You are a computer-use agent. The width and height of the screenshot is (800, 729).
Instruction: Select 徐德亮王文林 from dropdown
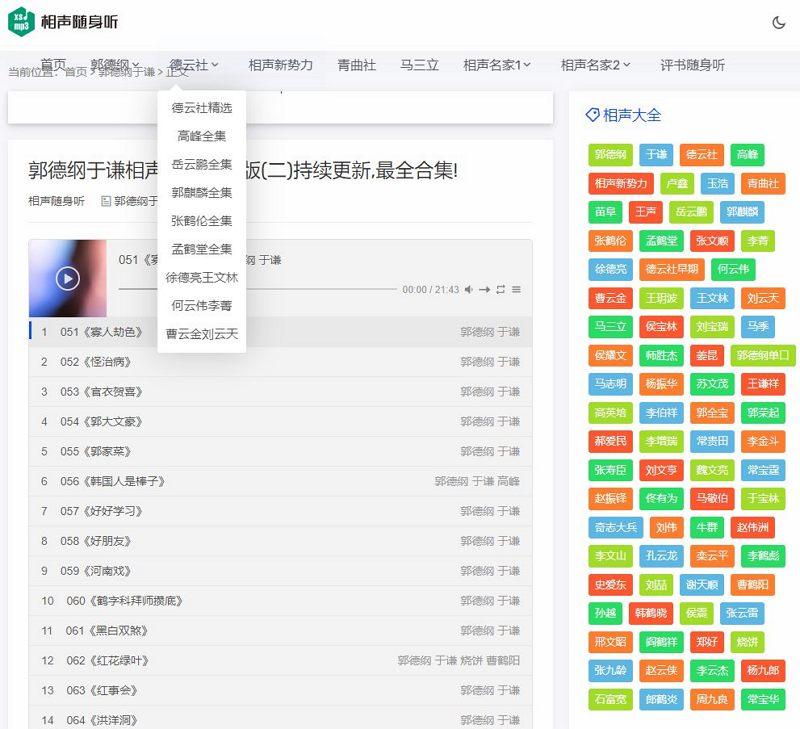point(202,278)
